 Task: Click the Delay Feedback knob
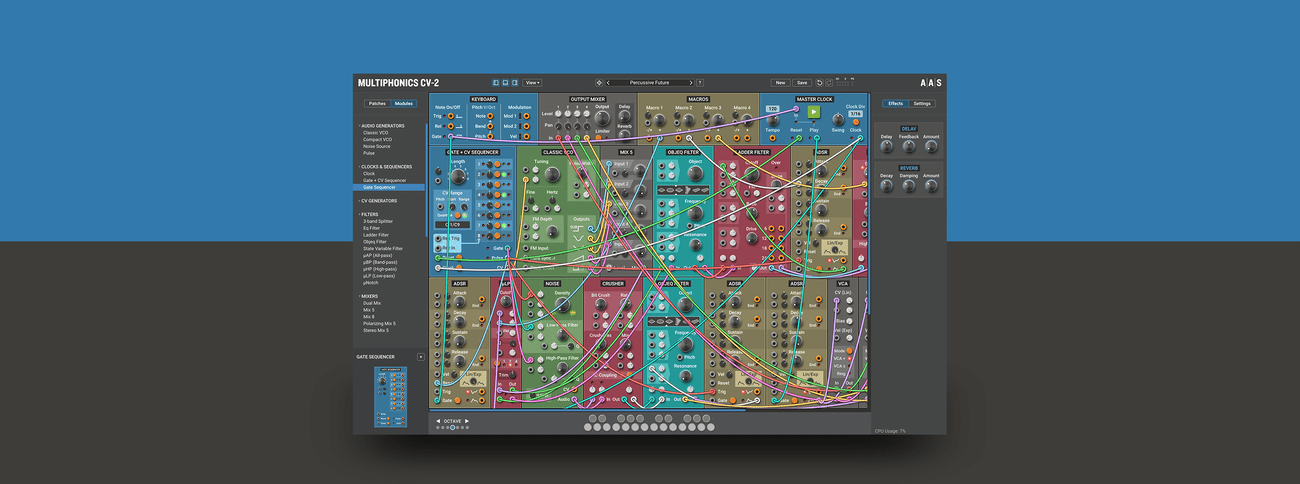pyautogui.click(x=908, y=147)
